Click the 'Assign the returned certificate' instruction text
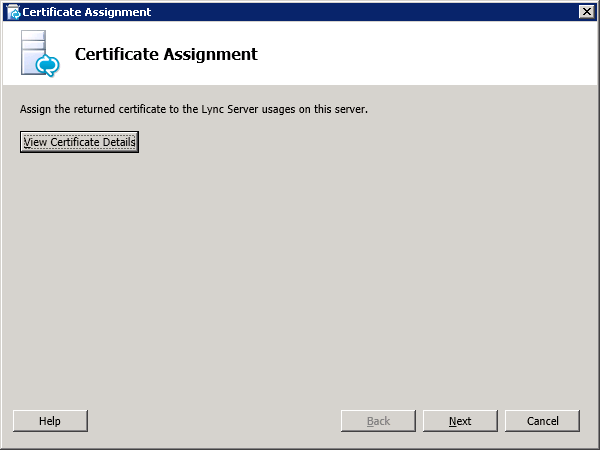Screen dimensions: 600x450 pos(194,109)
